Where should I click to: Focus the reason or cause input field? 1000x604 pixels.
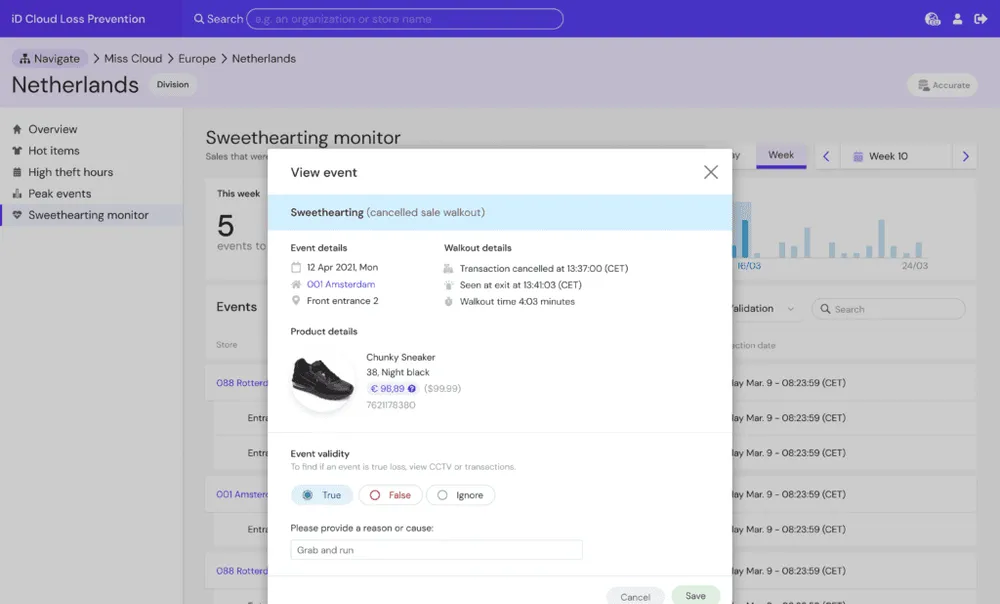(x=436, y=550)
